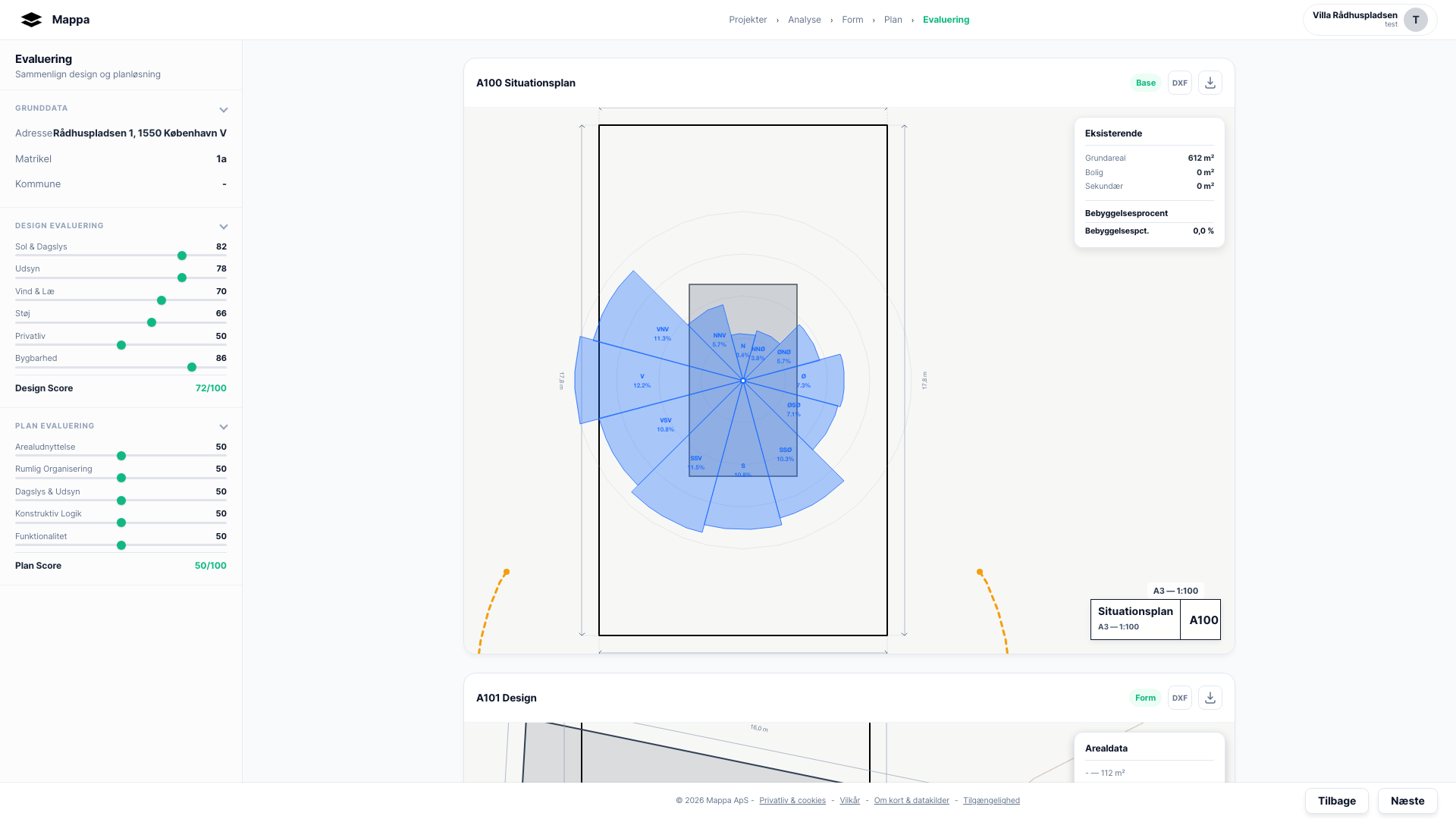Adjust the Privatliv slider
This screenshot has height=819, width=1456.
pos(121,345)
